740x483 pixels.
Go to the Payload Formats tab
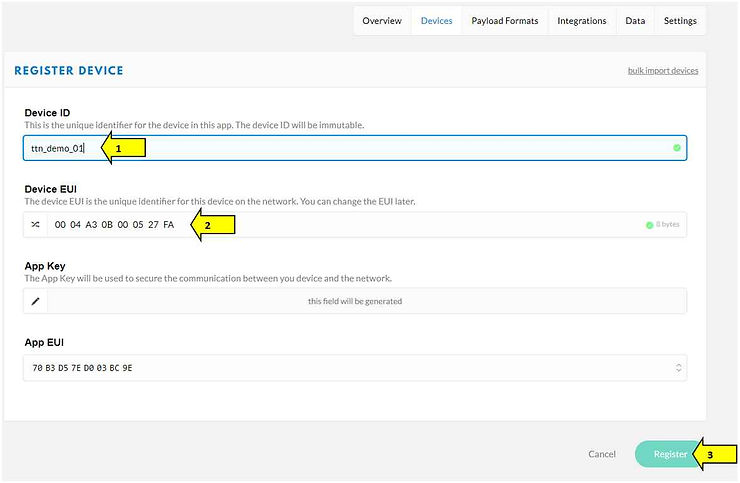coord(504,21)
